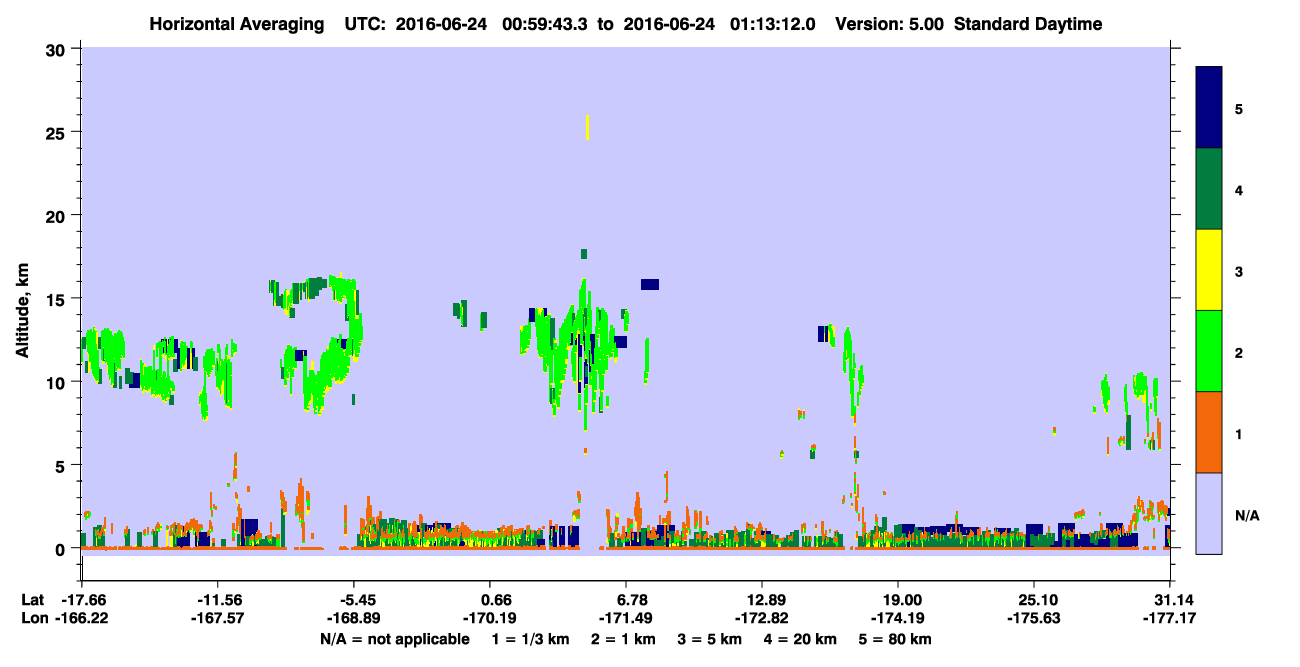This screenshot has width=1300, height=667.
Task: Click the yellow vertical streak near 25 km altitude
Action: 587,127
